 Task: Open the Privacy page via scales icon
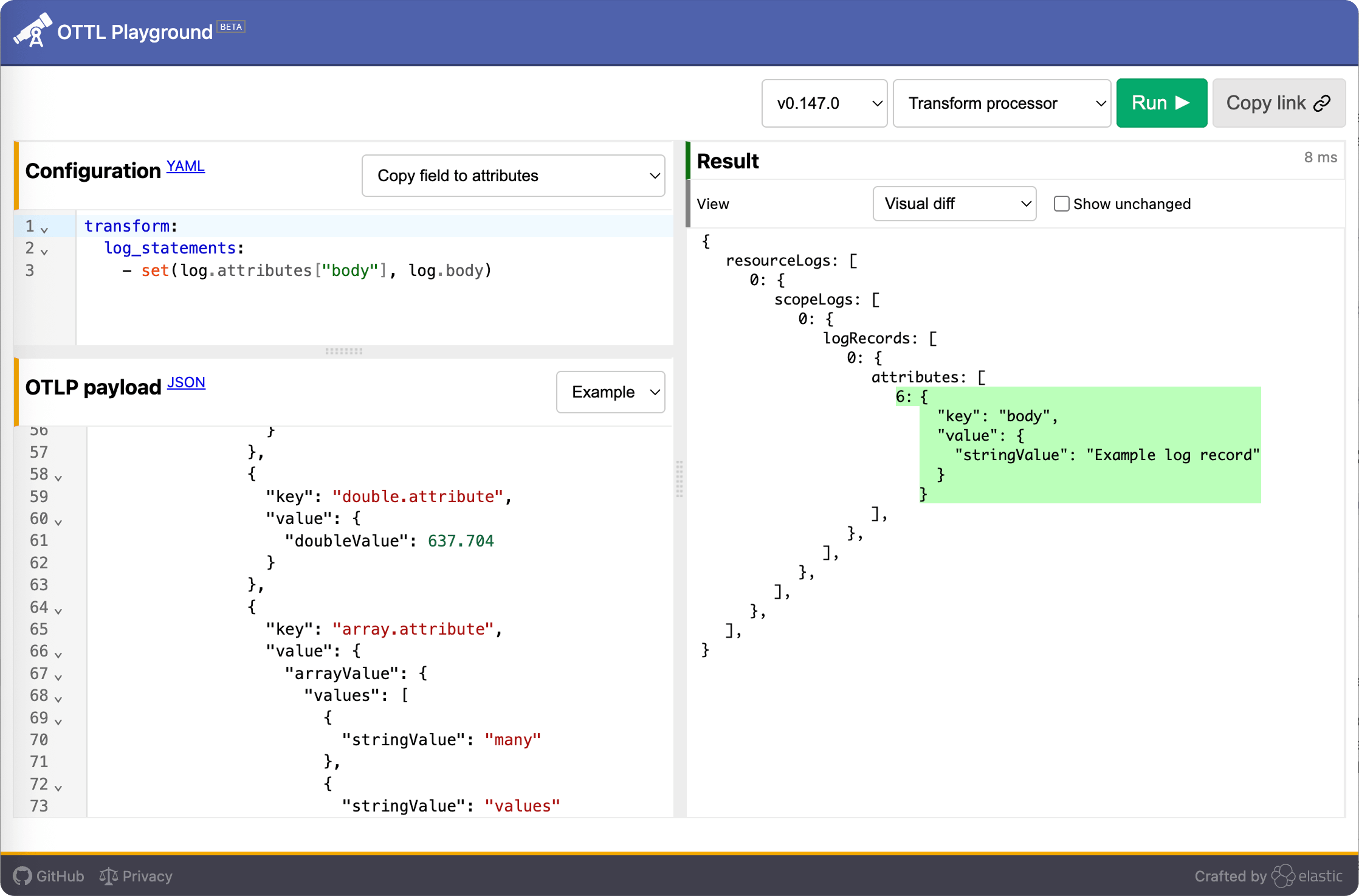click(x=107, y=875)
